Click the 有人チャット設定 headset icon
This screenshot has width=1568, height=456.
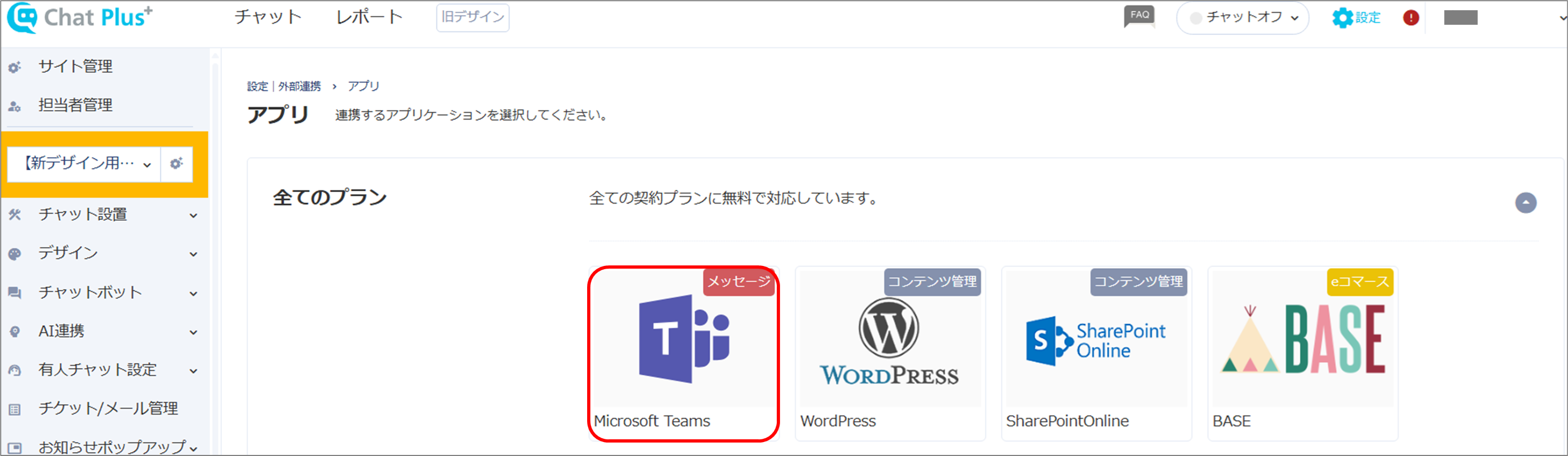click(15, 370)
